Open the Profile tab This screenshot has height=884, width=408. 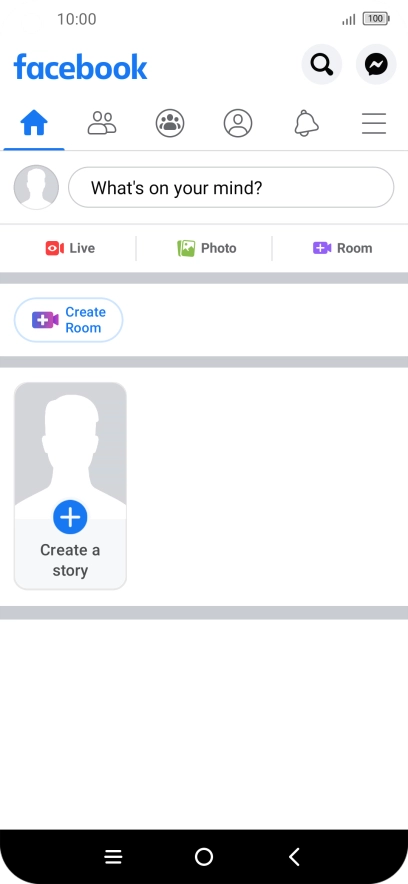click(238, 123)
